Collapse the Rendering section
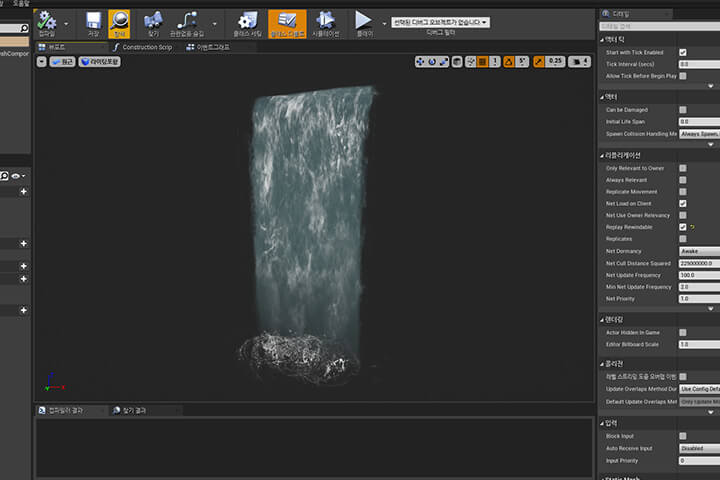 pyautogui.click(x=602, y=320)
